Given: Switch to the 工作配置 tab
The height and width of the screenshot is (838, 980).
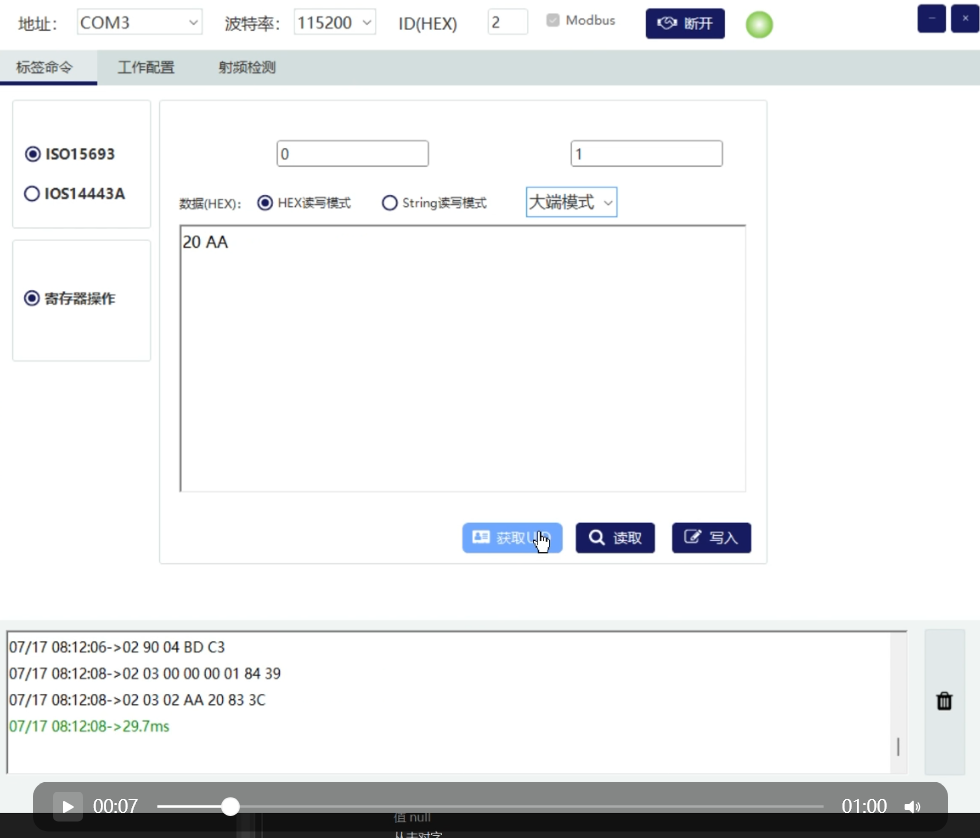Looking at the screenshot, I should [146, 67].
